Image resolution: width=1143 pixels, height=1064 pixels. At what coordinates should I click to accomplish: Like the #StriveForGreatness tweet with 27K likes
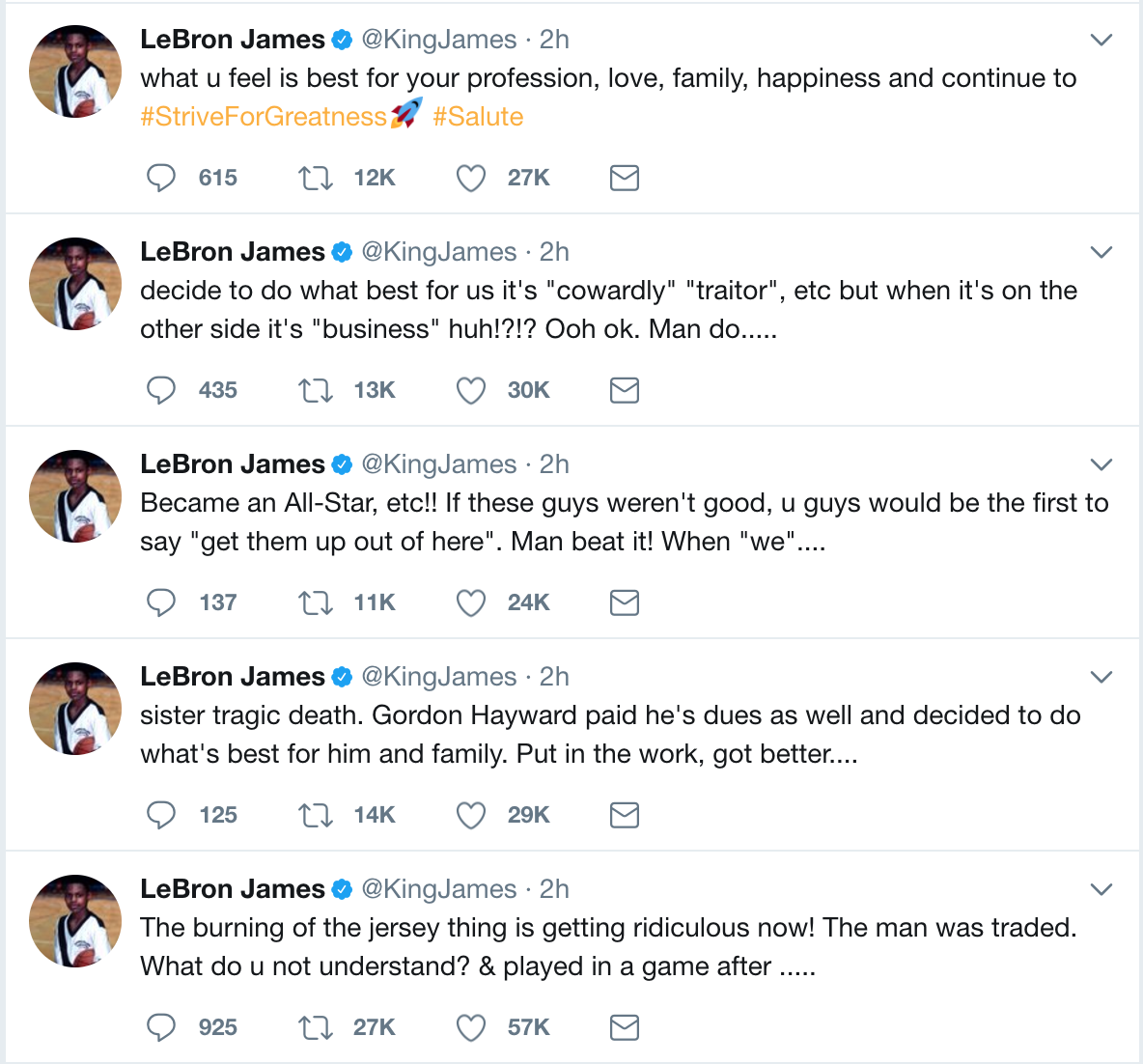point(471,178)
